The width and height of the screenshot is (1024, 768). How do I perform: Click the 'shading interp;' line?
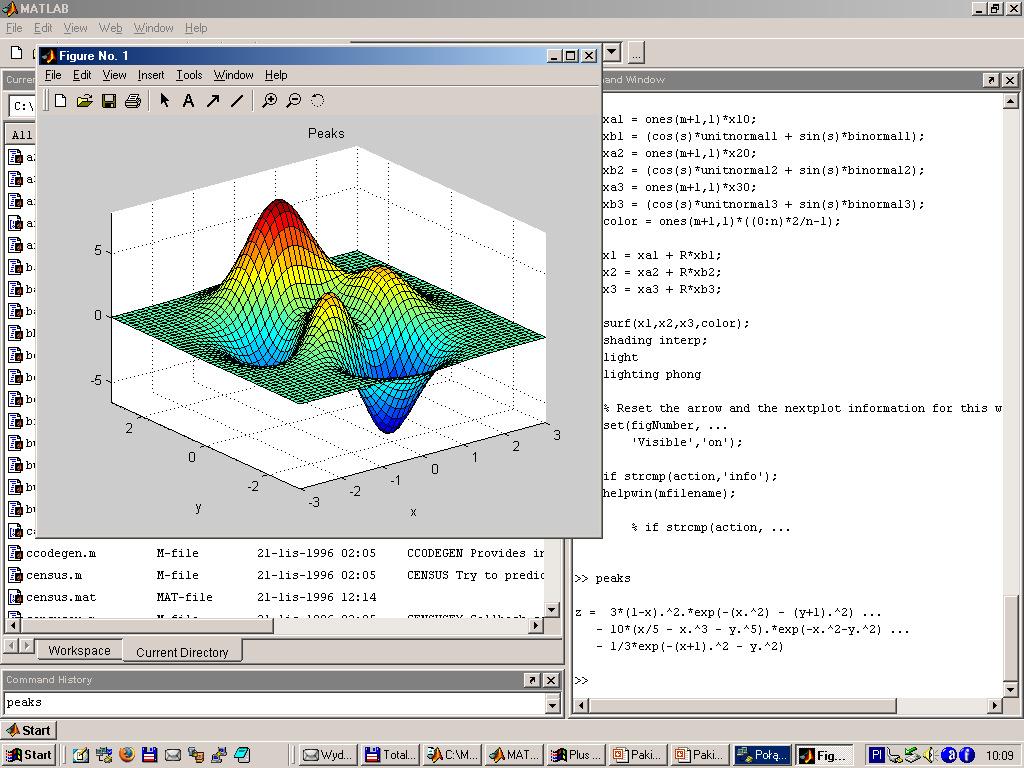coord(654,340)
